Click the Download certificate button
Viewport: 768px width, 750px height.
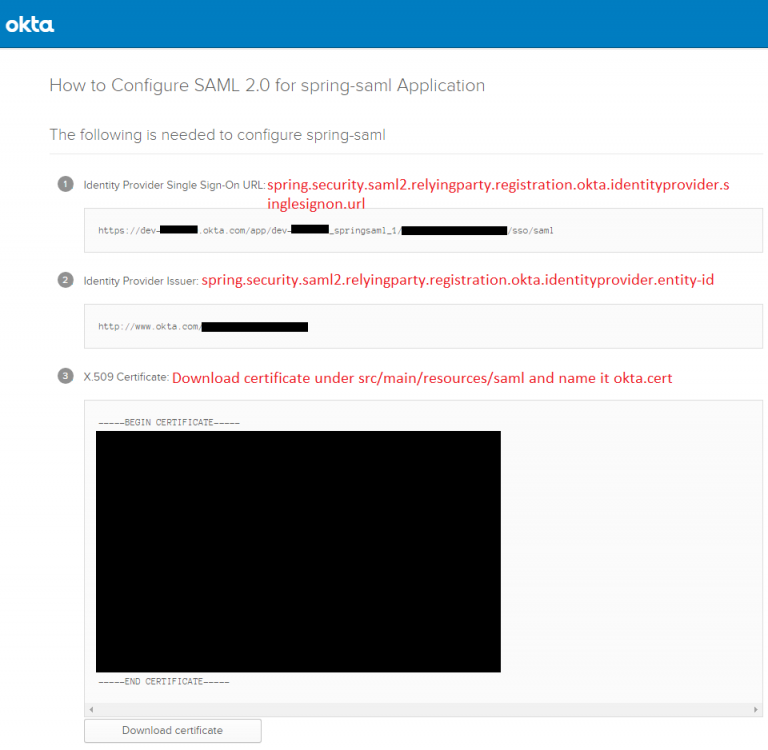pyautogui.click(x=172, y=730)
